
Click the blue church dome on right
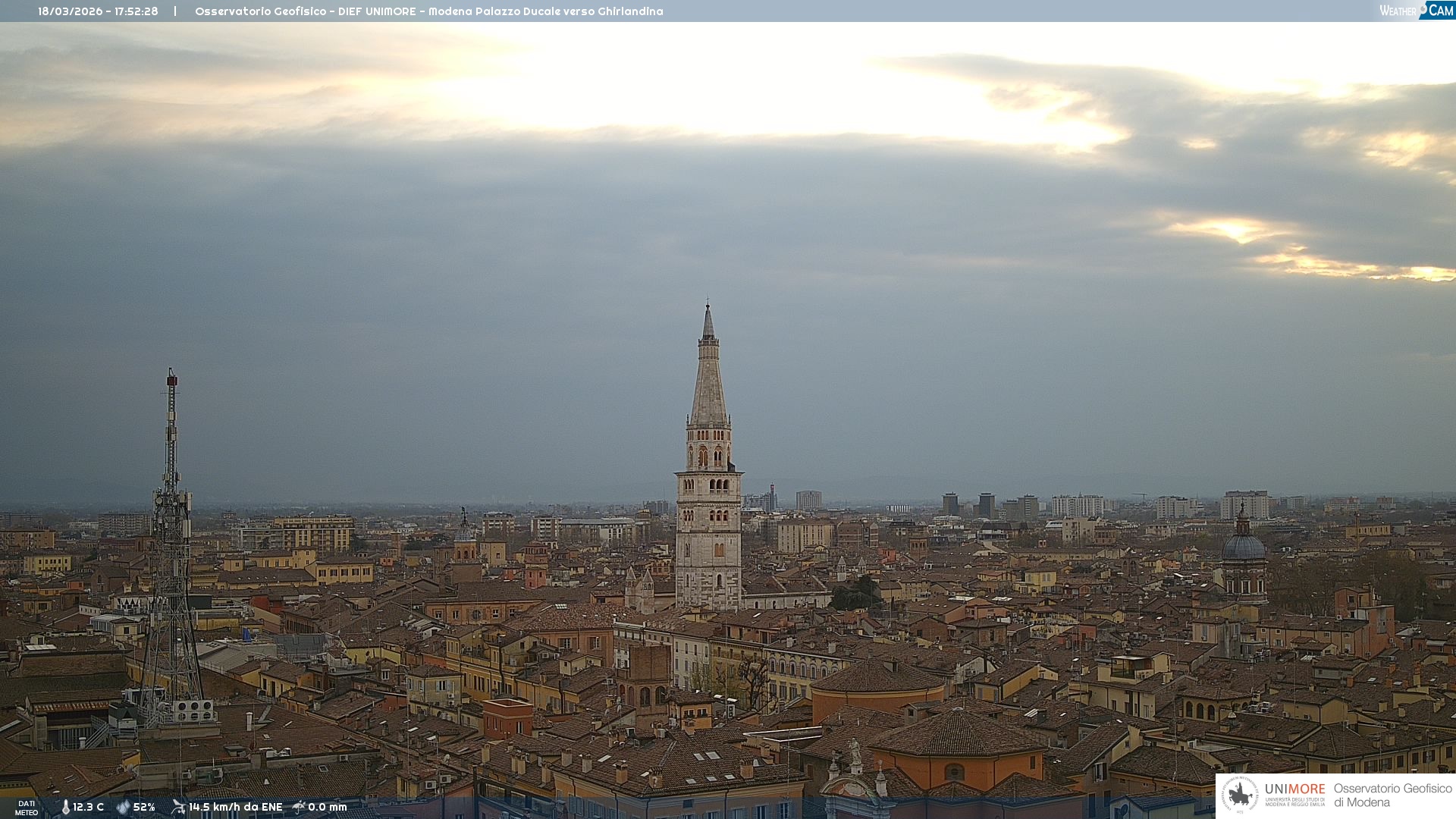pos(1243,546)
